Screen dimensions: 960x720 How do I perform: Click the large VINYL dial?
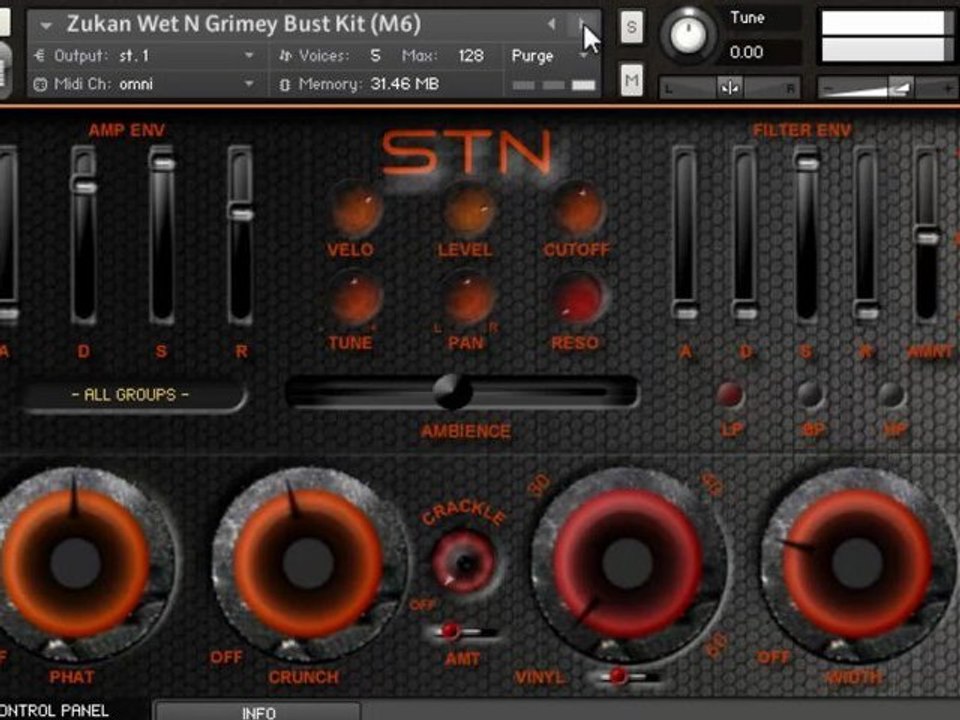tap(627, 563)
